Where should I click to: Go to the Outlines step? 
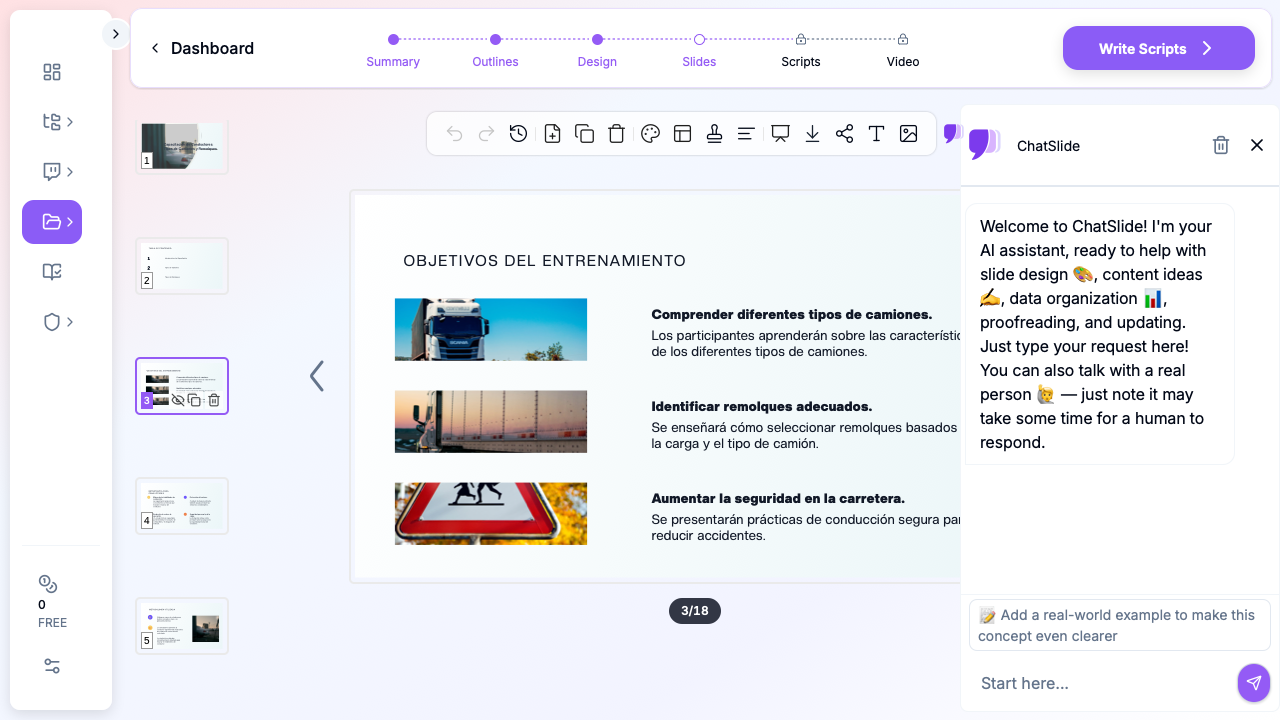495,49
